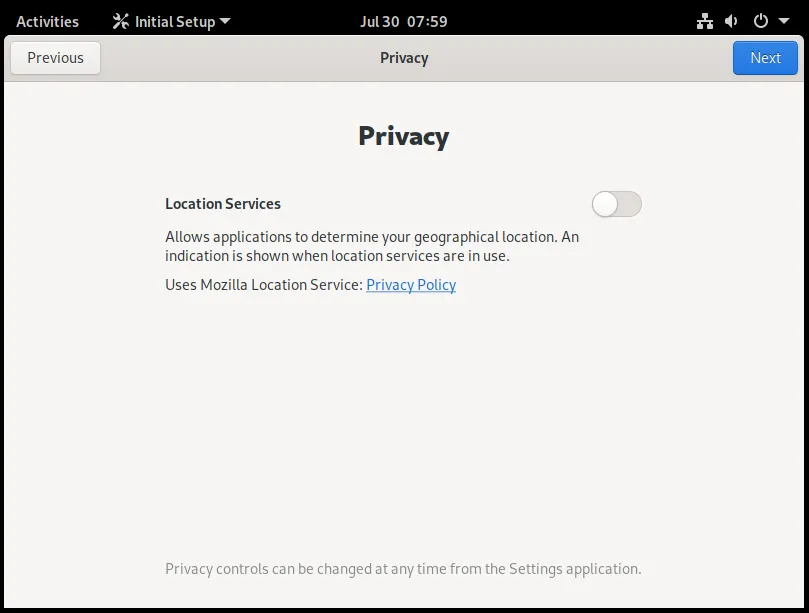Image resolution: width=809 pixels, height=613 pixels.
Task: Enable the Location Services switch
Action: click(x=617, y=204)
